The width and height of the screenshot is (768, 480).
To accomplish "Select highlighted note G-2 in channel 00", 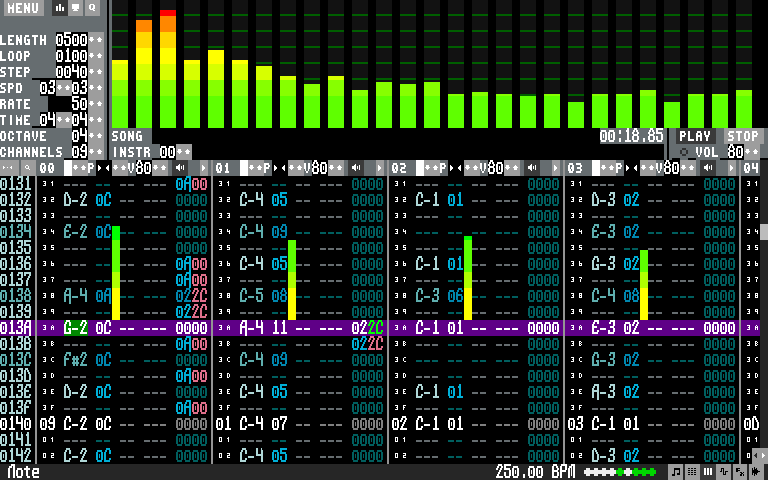I will click(75, 328).
